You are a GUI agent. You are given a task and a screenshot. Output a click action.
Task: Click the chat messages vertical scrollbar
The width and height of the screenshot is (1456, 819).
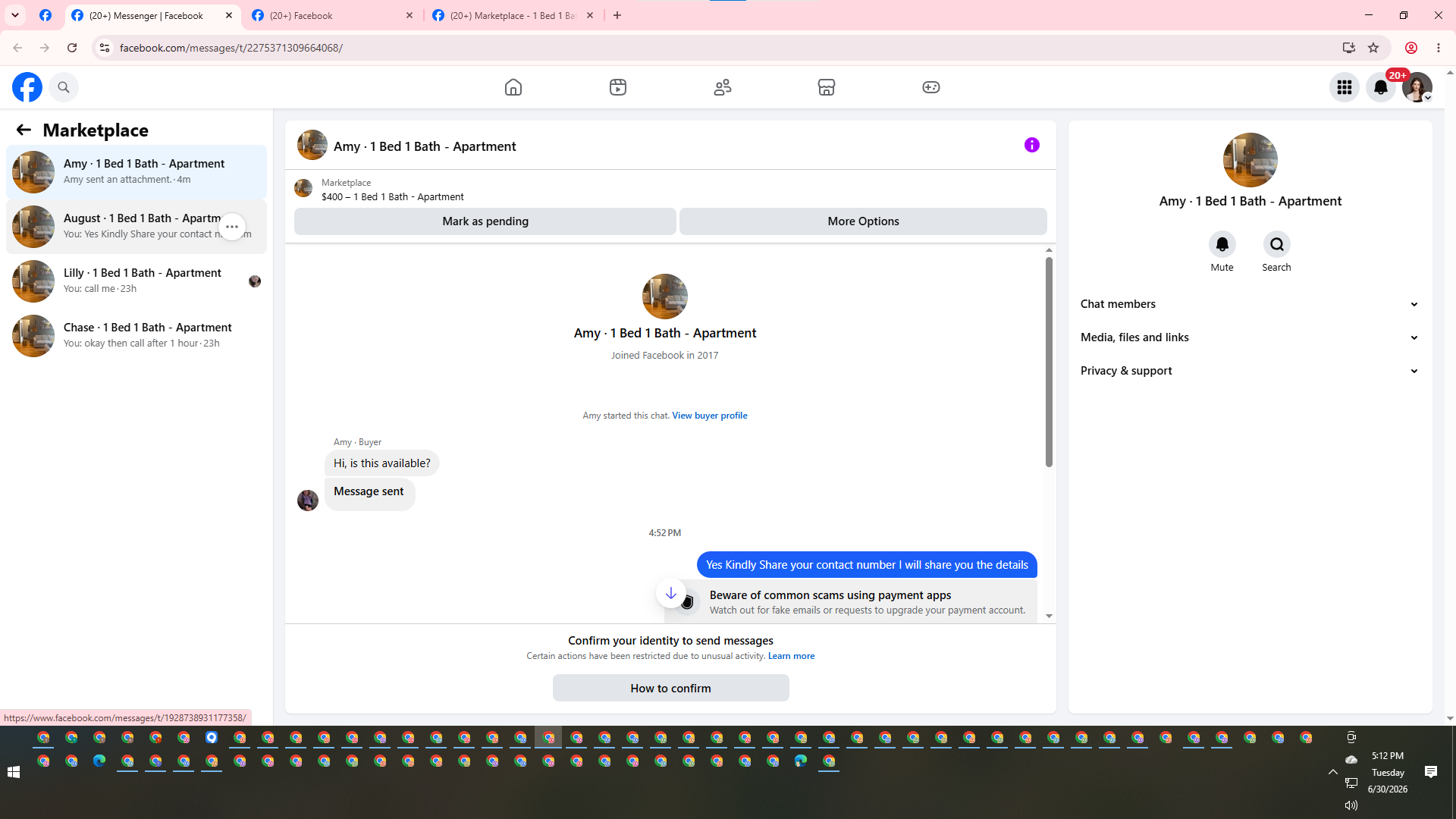pos(1049,362)
